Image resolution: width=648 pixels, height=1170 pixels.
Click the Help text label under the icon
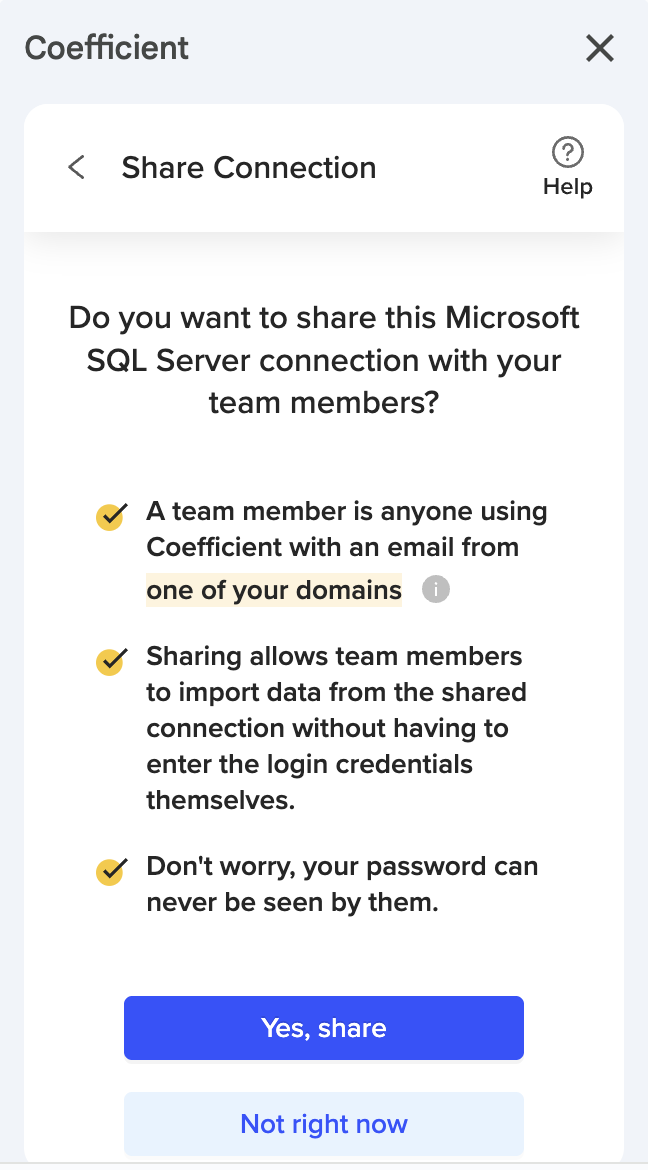tap(568, 187)
